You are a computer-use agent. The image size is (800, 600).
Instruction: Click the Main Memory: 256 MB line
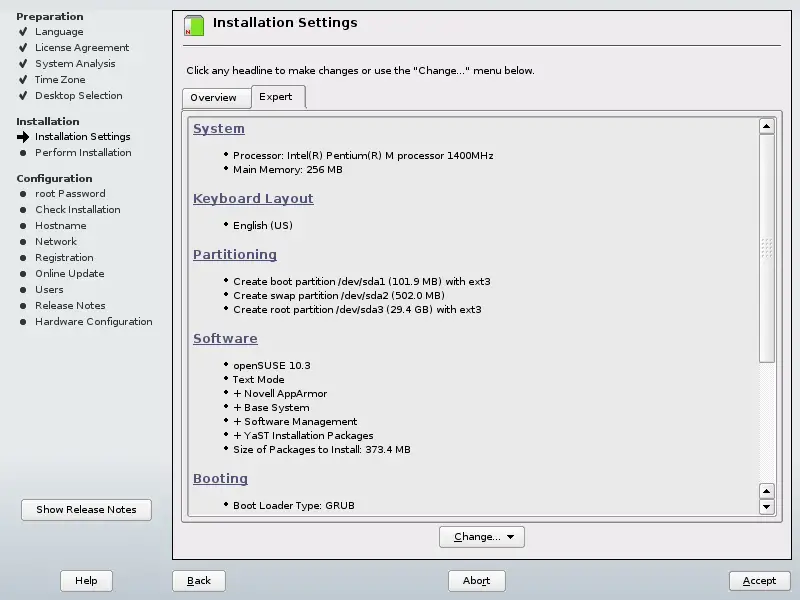288,169
